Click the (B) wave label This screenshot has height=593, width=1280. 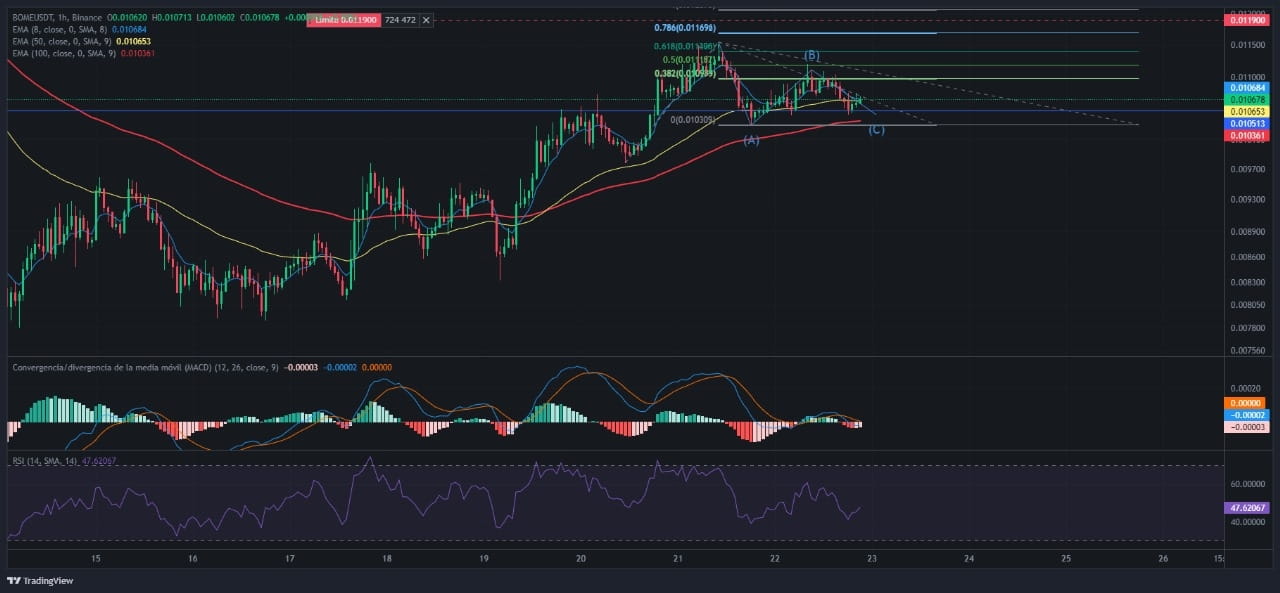[x=812, y=55]
